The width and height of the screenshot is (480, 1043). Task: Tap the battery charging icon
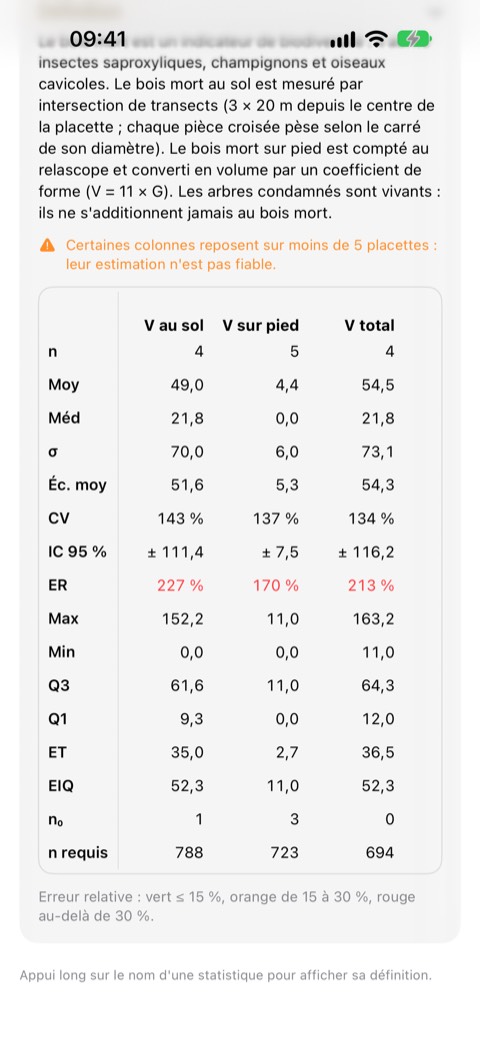pyautogui.click(x=414, y=40)
